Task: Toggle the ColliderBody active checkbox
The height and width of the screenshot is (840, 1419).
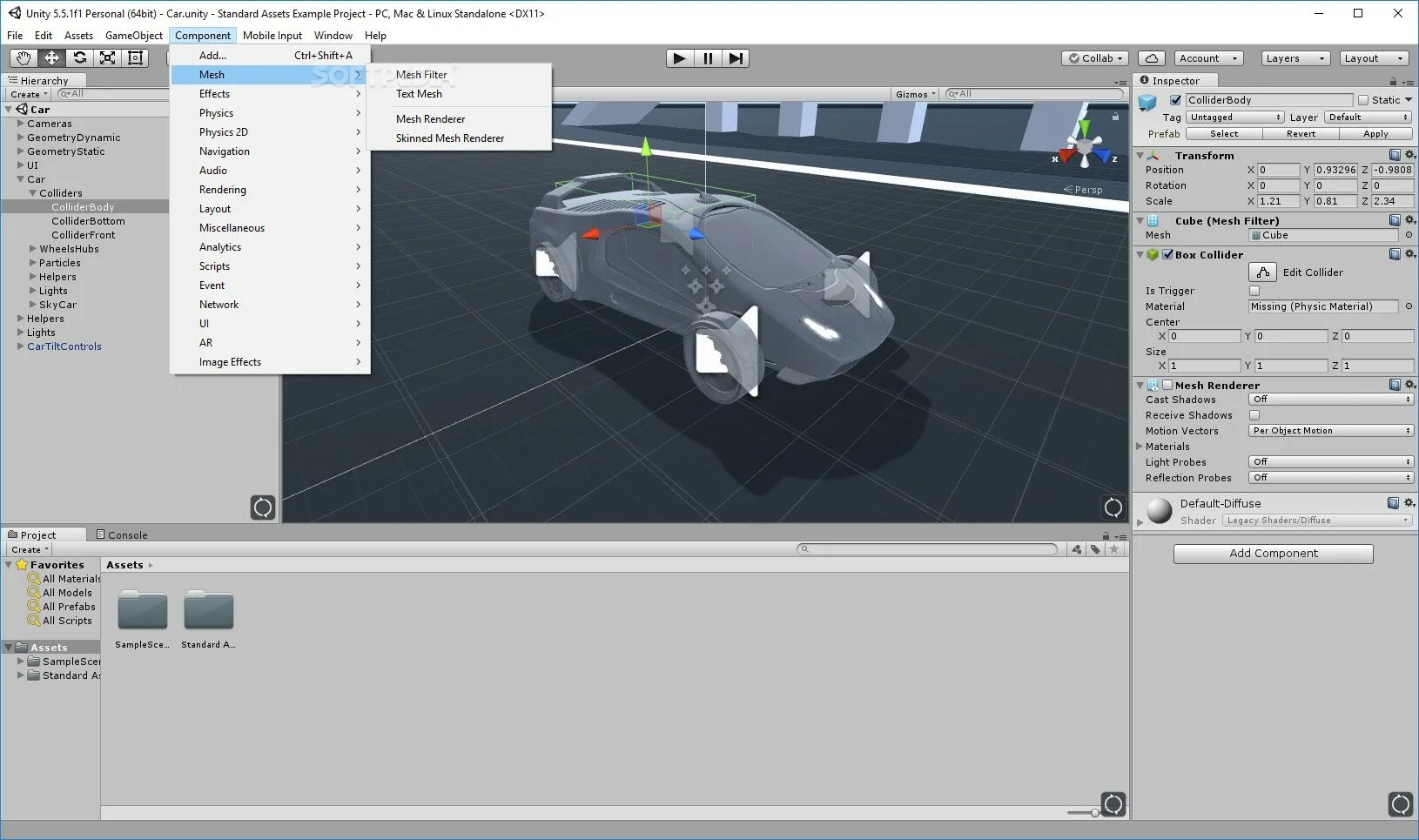Action: tap(1175, 100)
